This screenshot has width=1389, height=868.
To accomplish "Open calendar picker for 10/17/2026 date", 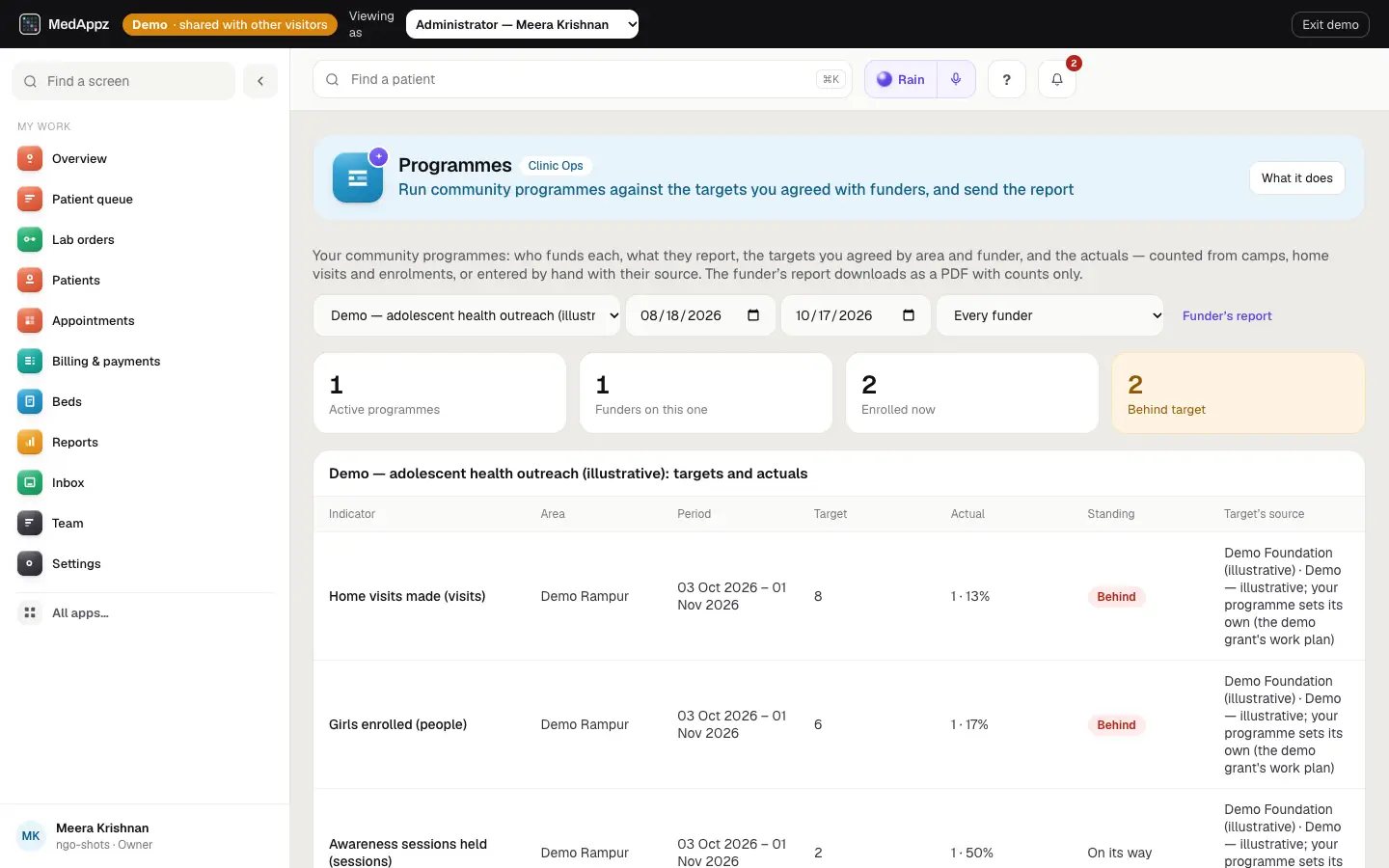I will pos(908,315).
